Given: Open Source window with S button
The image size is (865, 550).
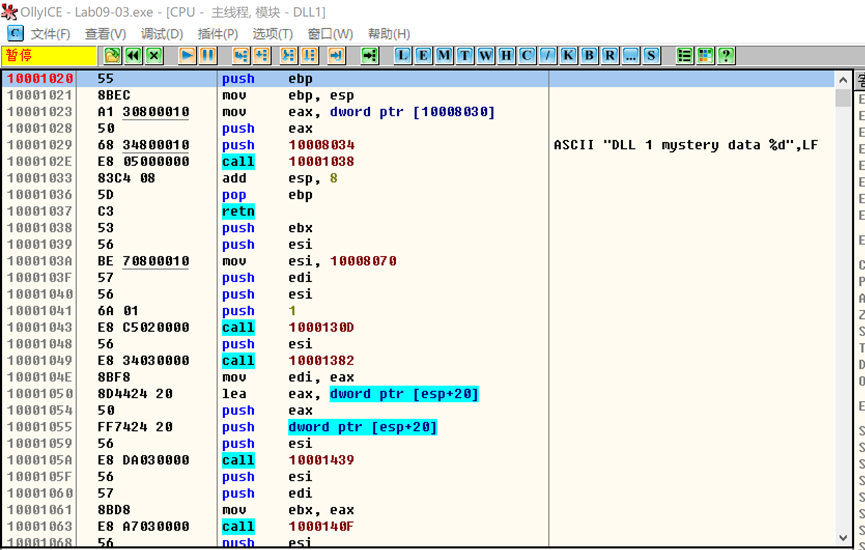Looking at the screenshot, I should [651, 55].
